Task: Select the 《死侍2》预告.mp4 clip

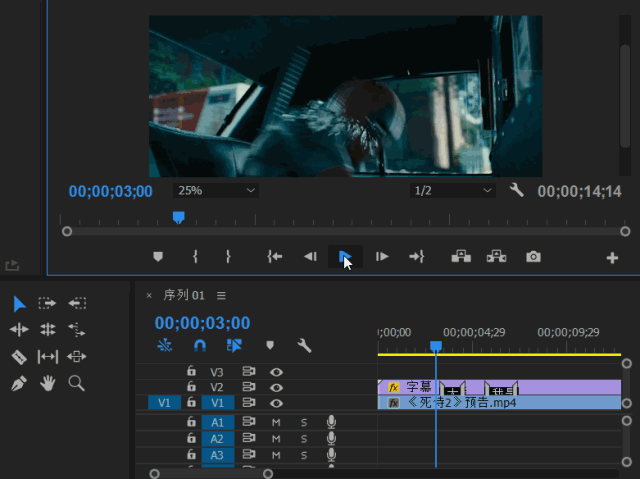Action: [500, 403]
